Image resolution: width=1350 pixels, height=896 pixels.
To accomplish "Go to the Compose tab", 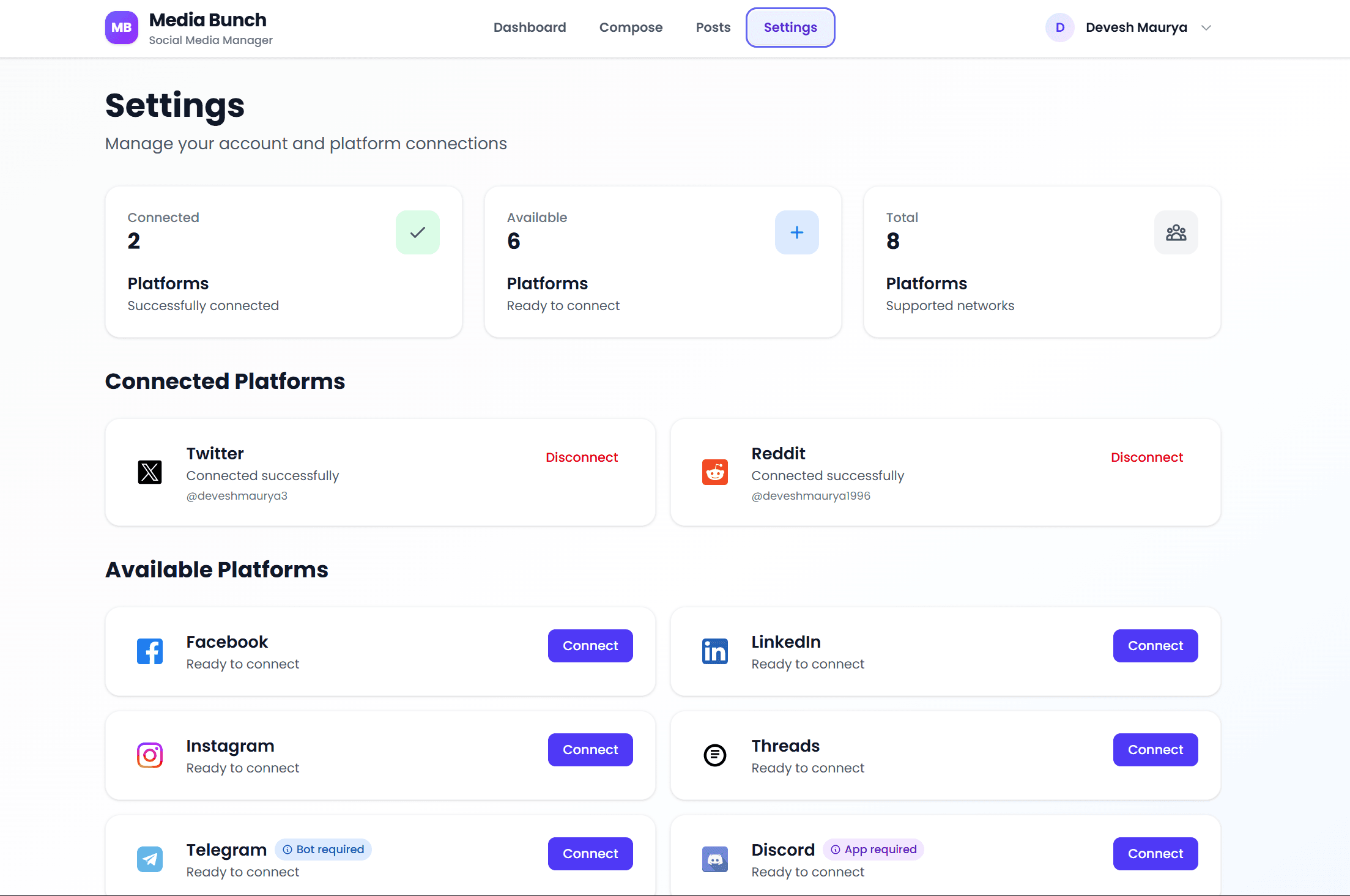I will pyautogui.click(x=631, y=28).
